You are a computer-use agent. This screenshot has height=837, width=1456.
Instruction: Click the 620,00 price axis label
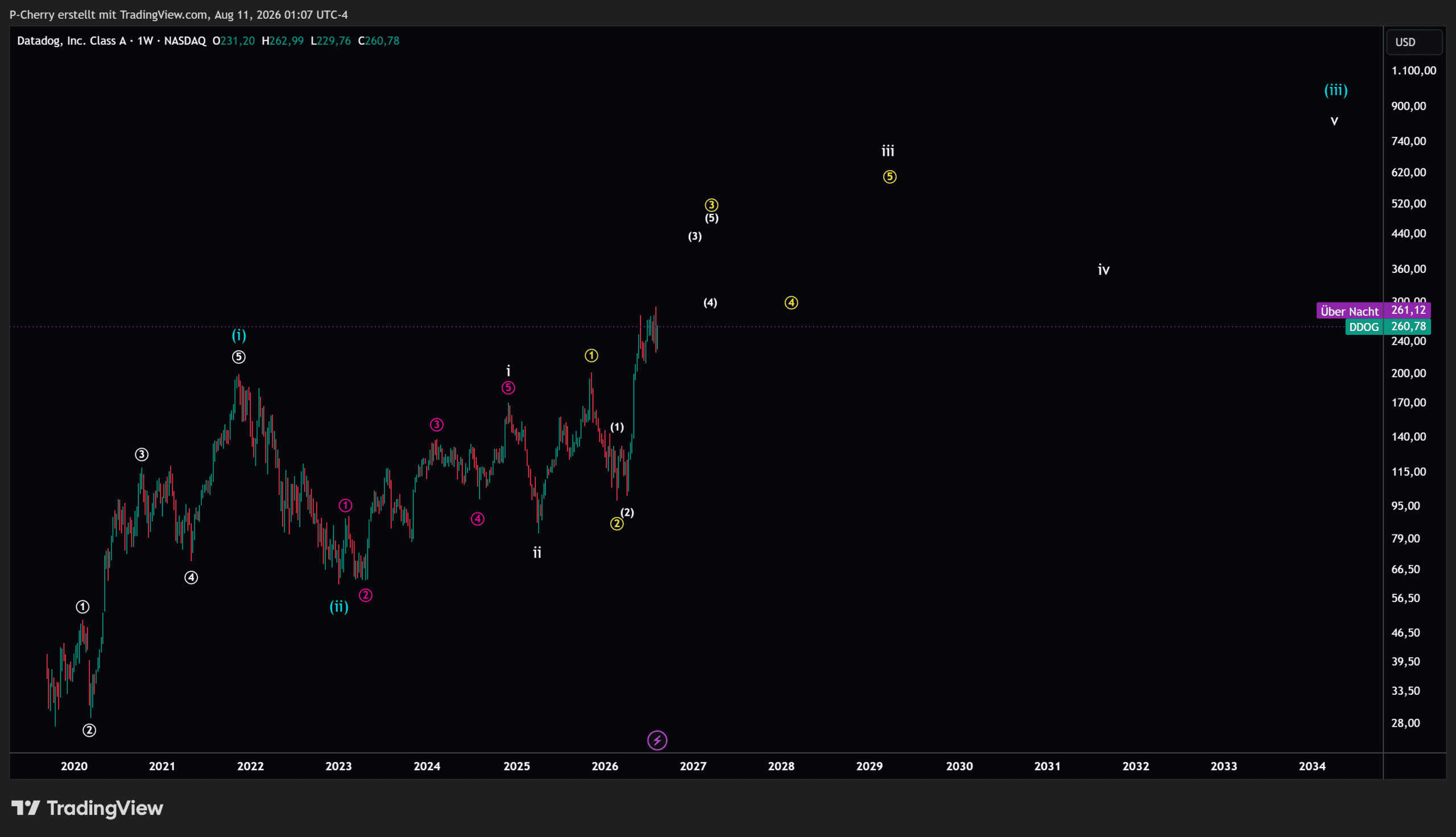(1408, 172)
